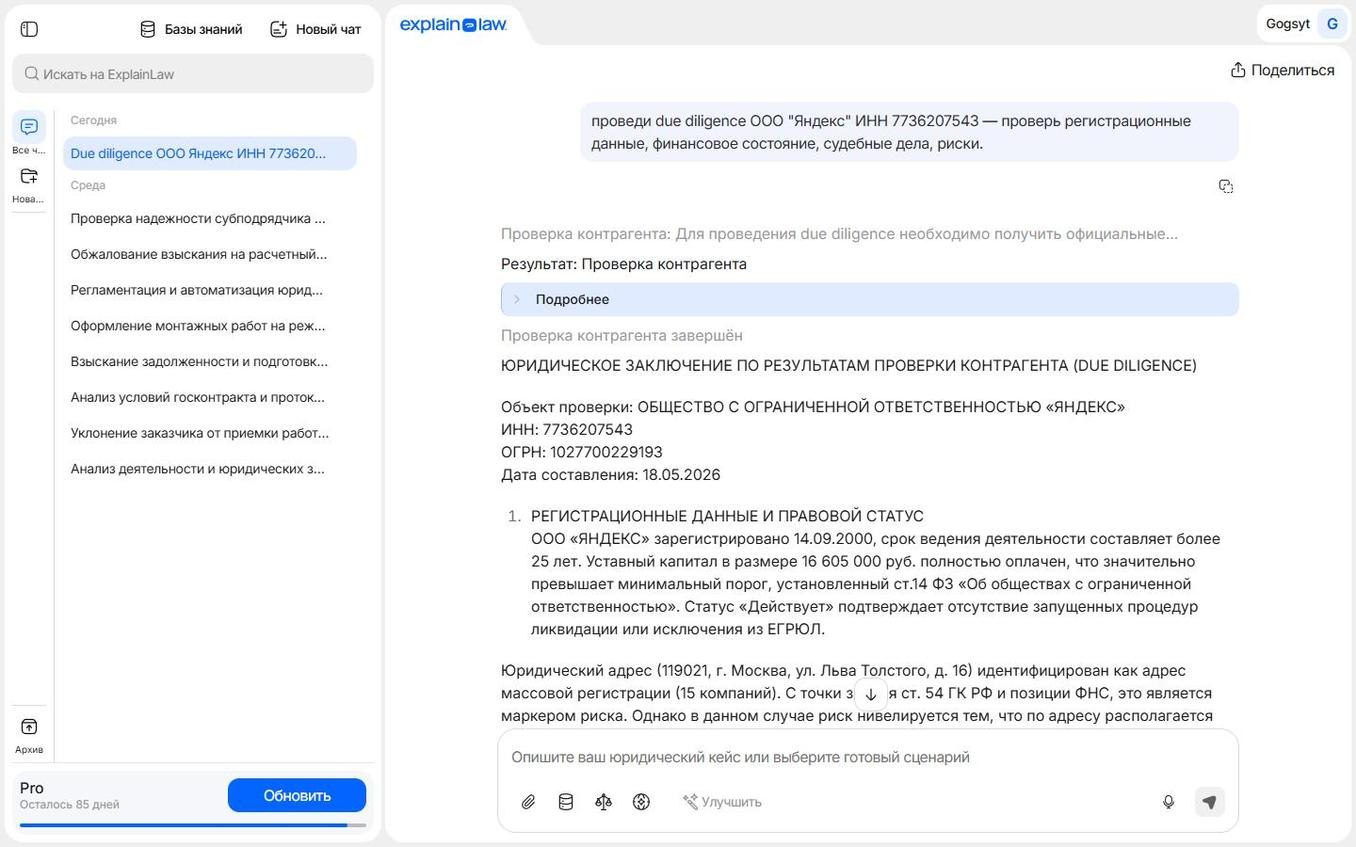Image resolution: width=1356 pixels, height=847 pixels.
Task: Click the Дата составления: 18.05.2026 line
Action: click(x=611, y=475)
